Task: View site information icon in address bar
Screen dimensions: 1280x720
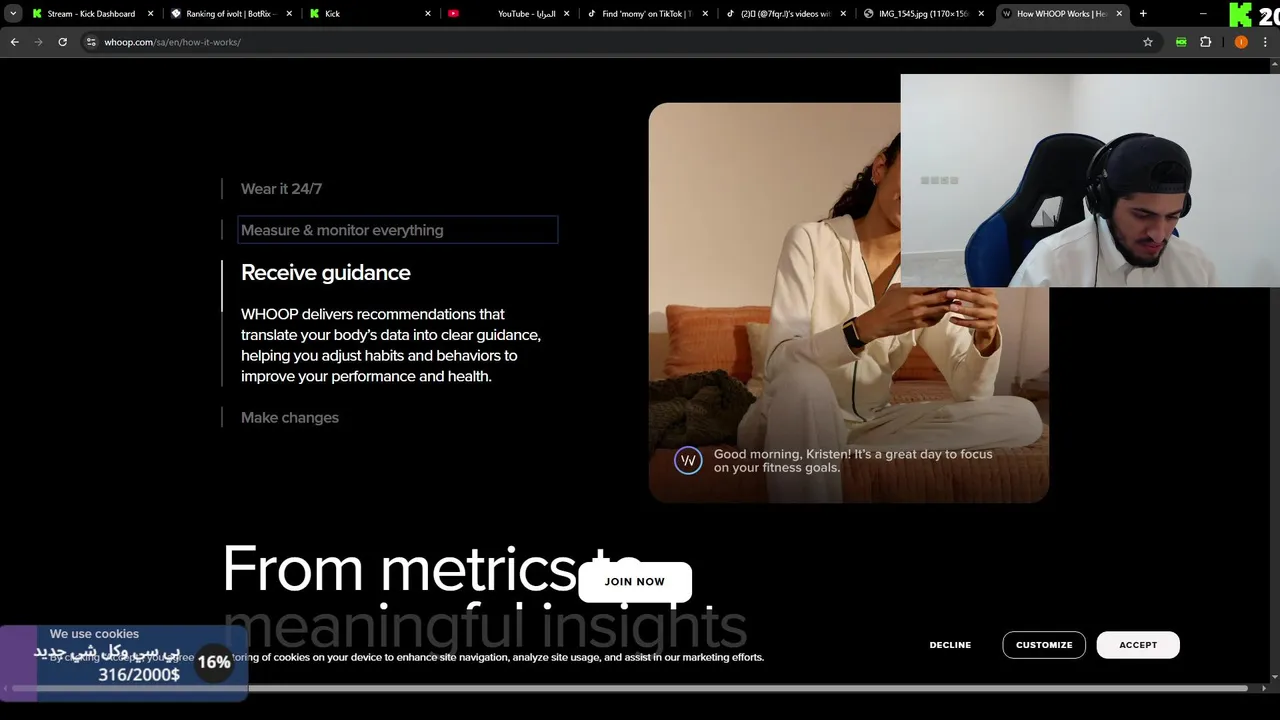Action: pos(91,42)
